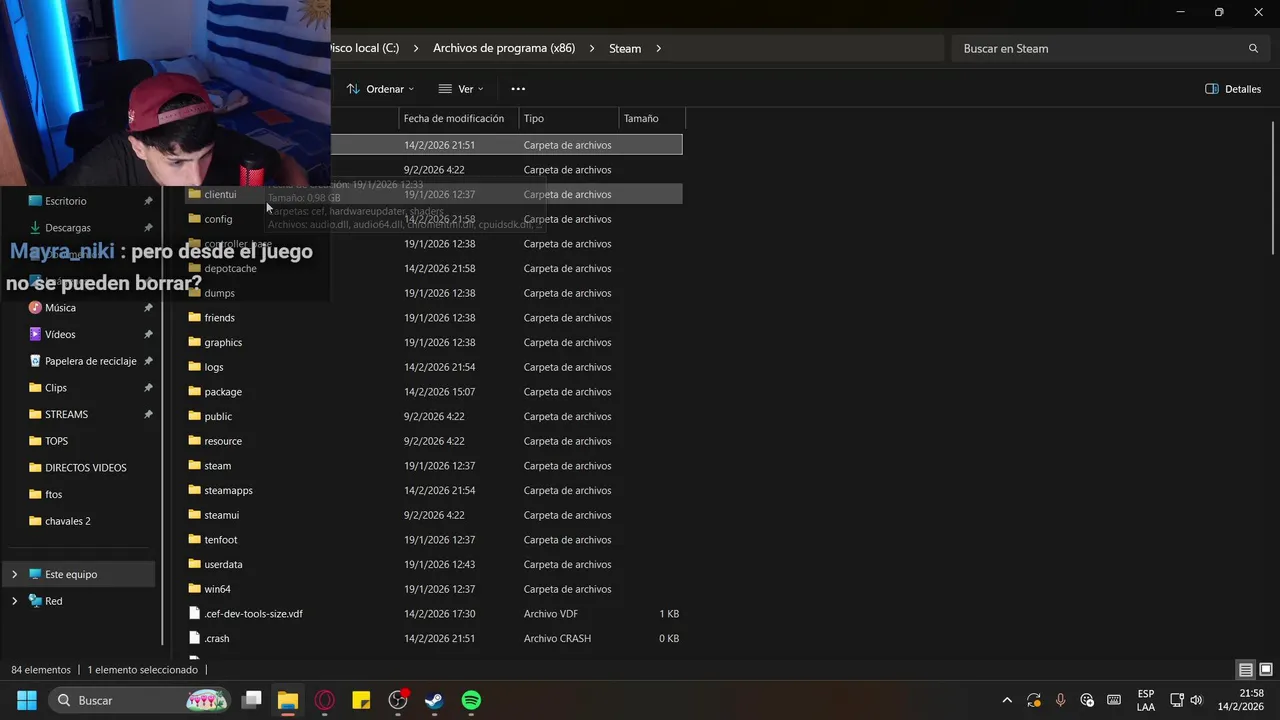Open the Opera GX taskbar icon
1280x720 pixels.
324,700
